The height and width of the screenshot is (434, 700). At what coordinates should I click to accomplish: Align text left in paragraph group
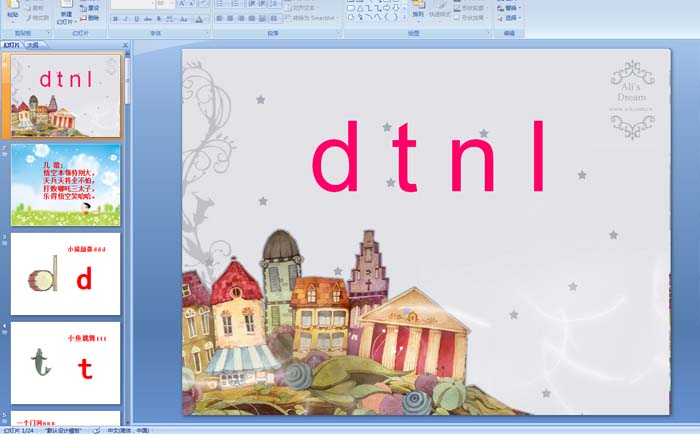220,19
